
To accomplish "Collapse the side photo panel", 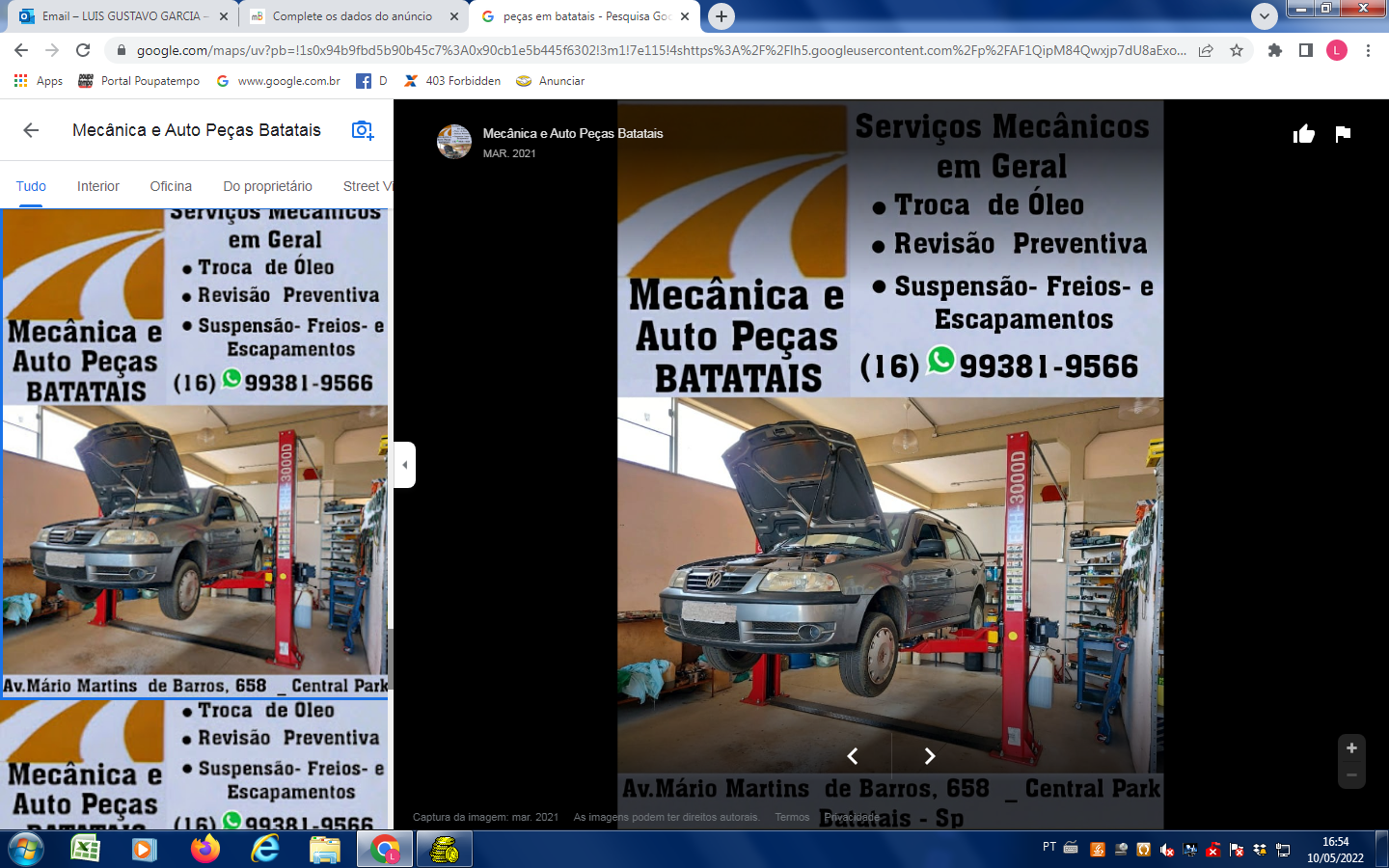I will (405, 465).
